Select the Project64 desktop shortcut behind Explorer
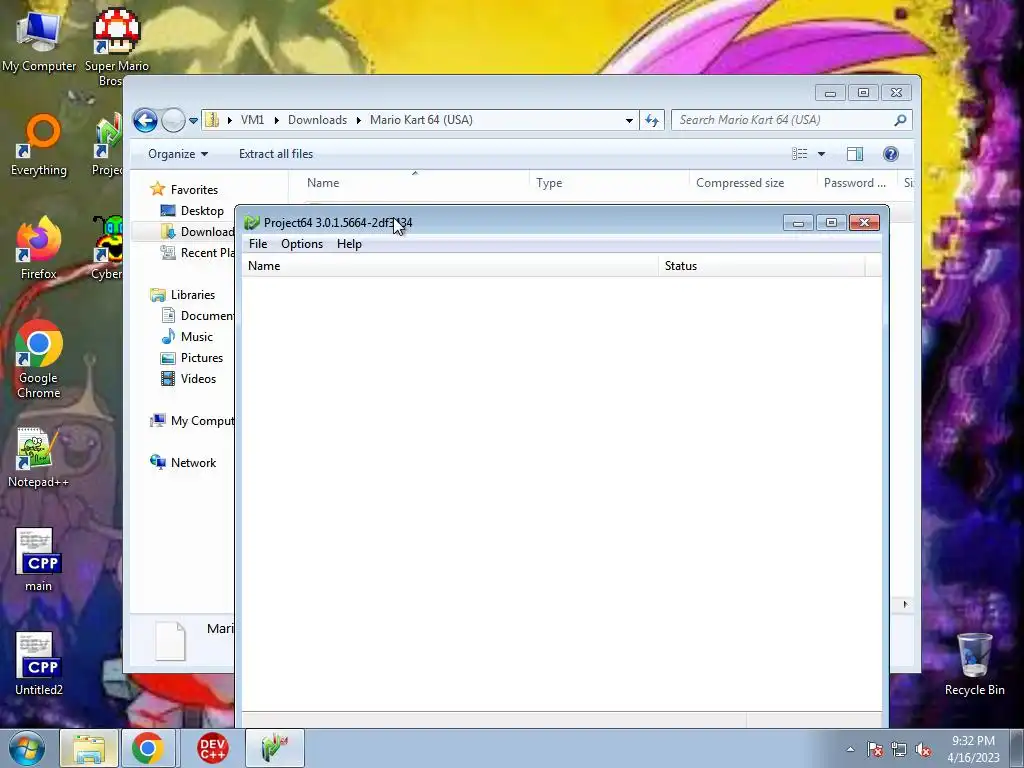1024x768 pixels. point(108,145)
